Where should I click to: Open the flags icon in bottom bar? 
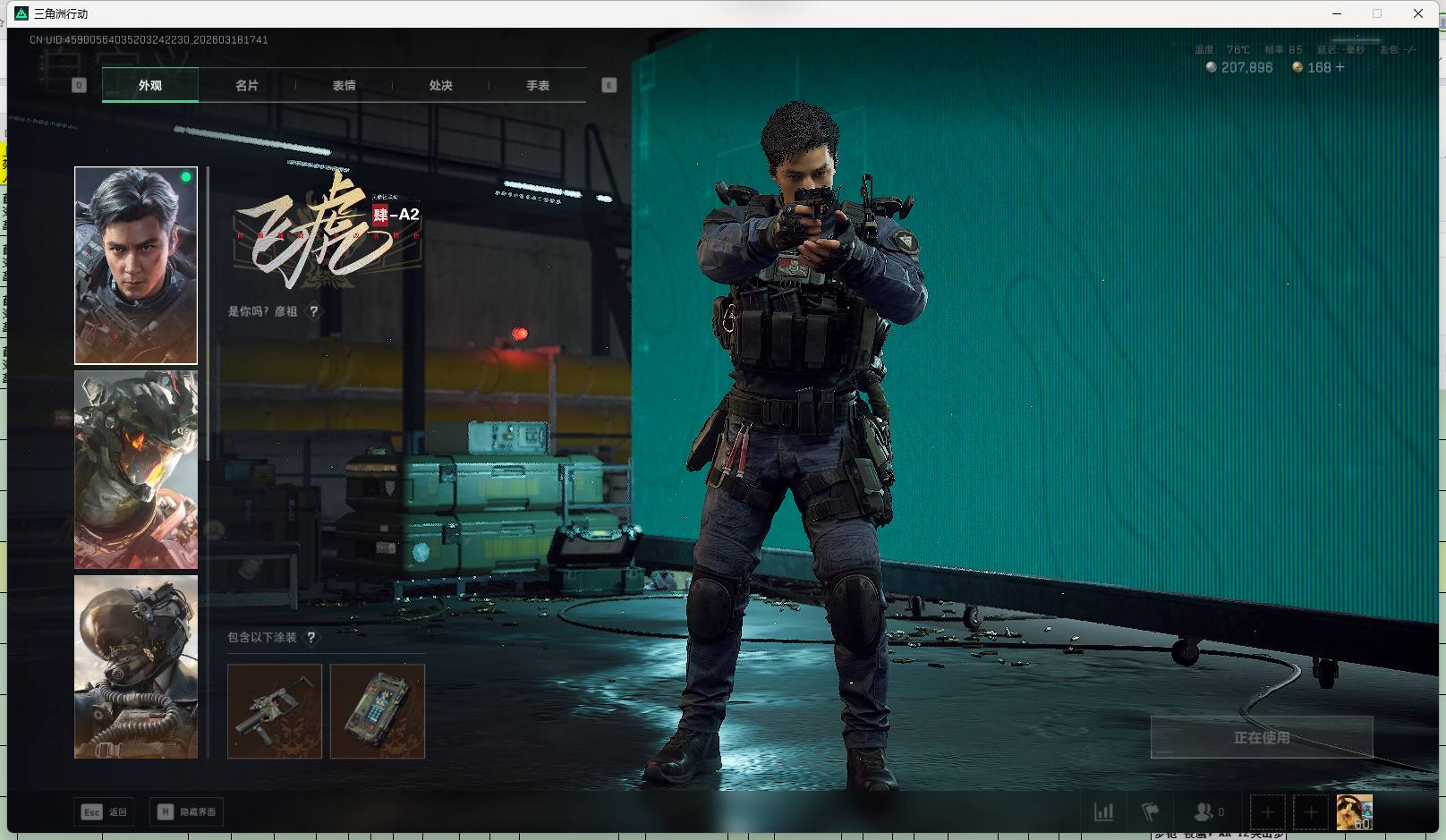tap(1151, 812)
